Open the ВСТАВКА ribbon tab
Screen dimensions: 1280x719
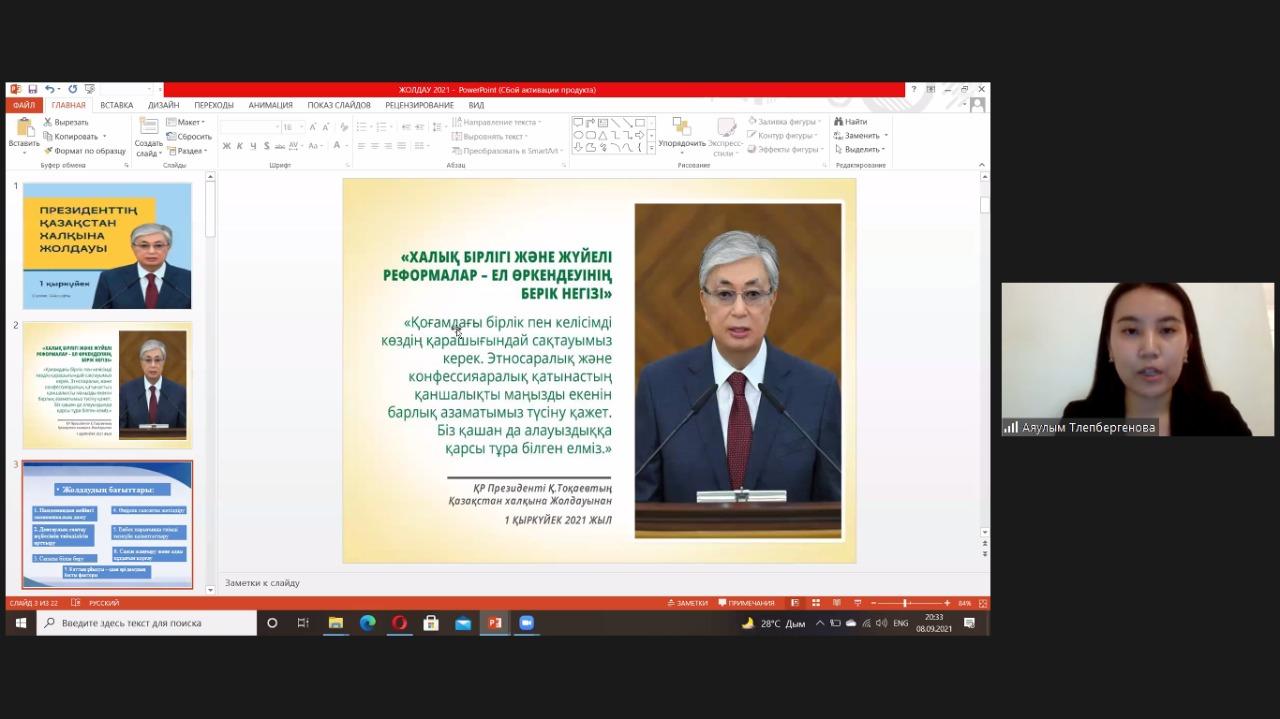pos(116,105)
